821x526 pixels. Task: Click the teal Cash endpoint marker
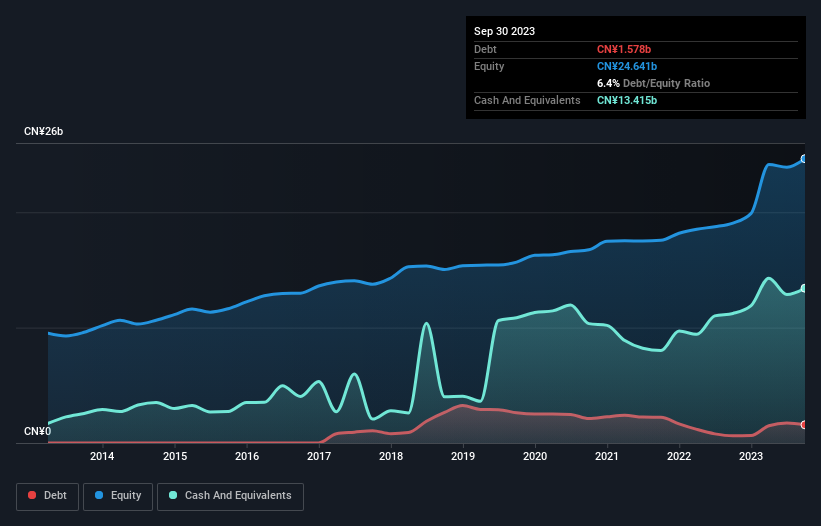pyautogui.click(x=804, y=288)
